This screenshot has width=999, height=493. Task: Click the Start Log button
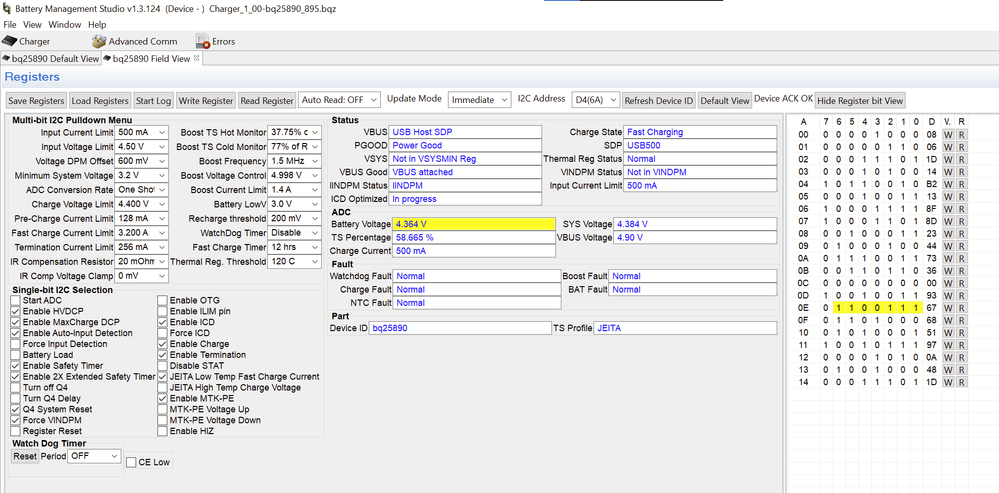(x=154, y=101)
